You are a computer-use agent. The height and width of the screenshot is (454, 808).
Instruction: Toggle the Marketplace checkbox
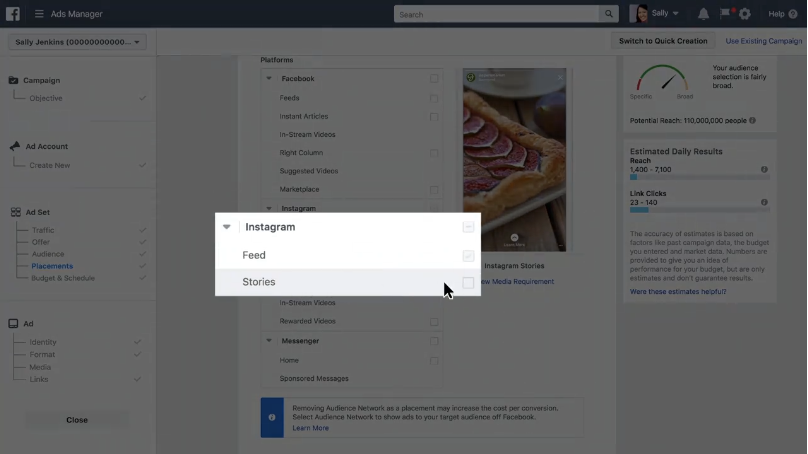click(x=434, y=190)
